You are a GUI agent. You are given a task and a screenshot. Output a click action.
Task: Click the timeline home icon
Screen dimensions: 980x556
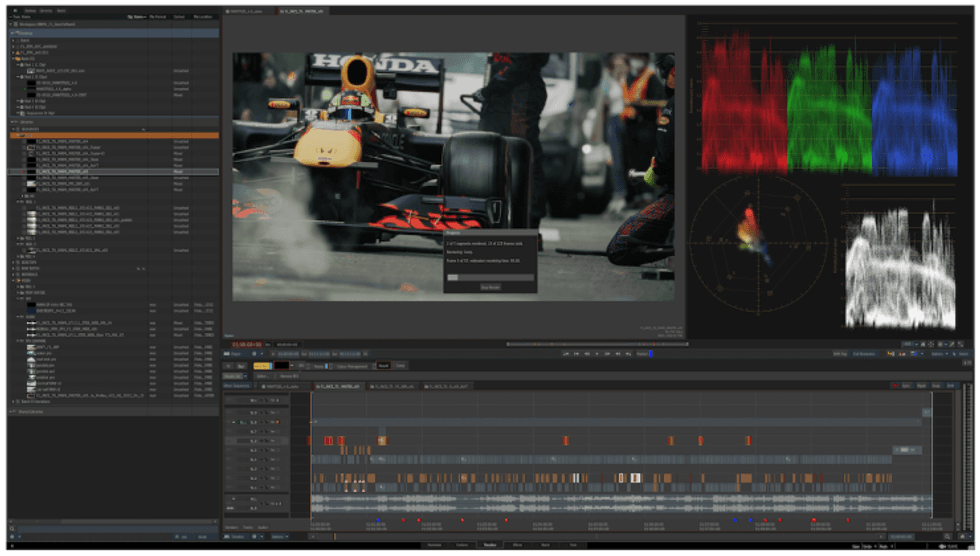pyautogui.click(x=962, y=537)
